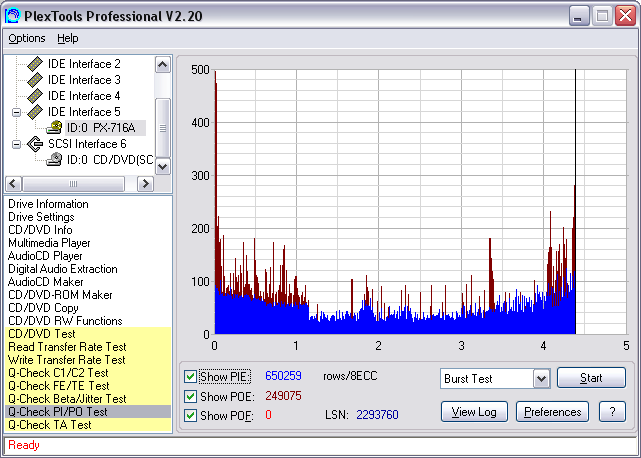
Task: Select SCSI Interface 6 in tree
Action: [87, 144]
